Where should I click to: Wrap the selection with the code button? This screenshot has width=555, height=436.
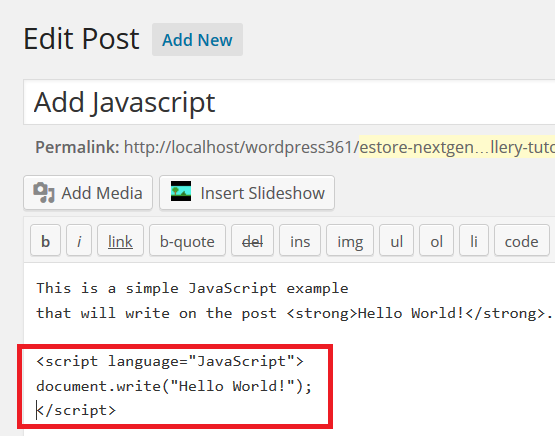click(522, 242)
